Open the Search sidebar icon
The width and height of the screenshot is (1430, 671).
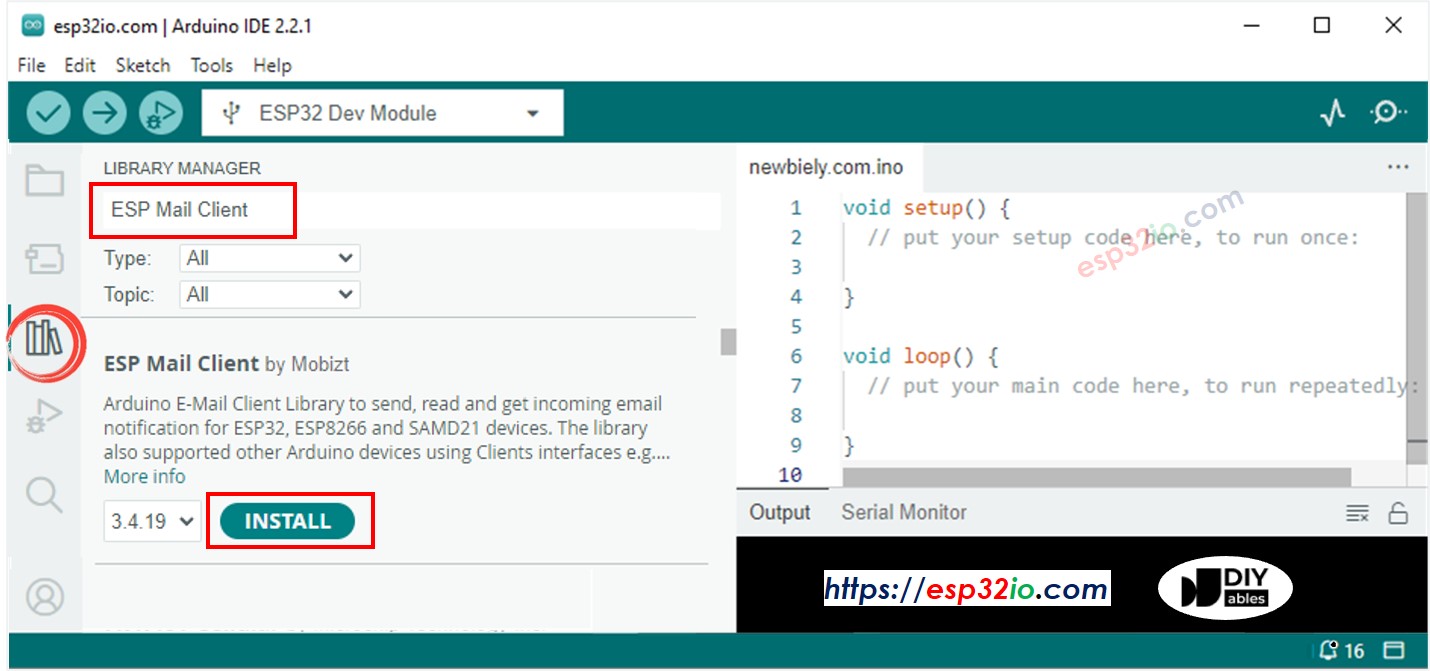[x=44, y=494]
